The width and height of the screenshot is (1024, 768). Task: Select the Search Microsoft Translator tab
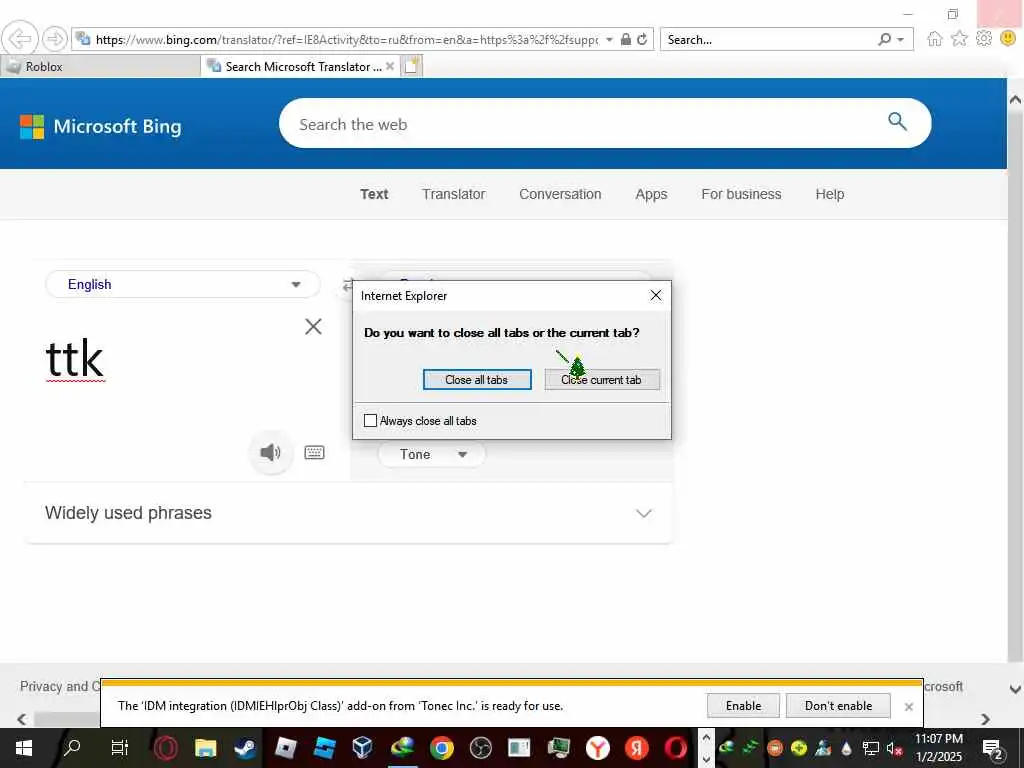coord(299,67)
